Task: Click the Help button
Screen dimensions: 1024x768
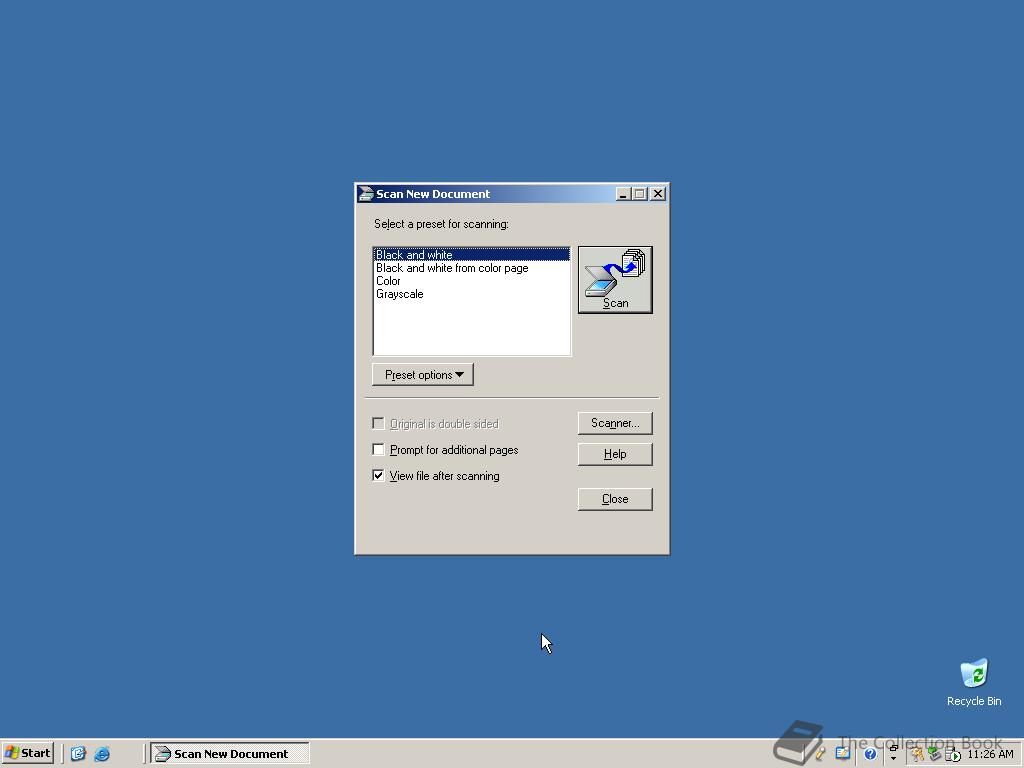Action: 615,454
